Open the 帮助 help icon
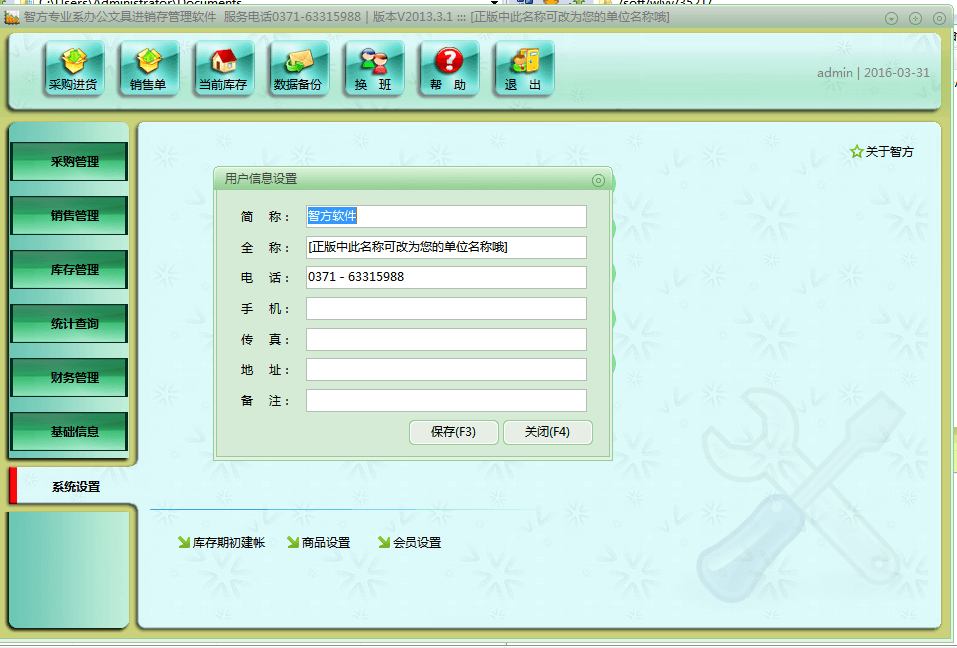The height and width of the screenshot is (648, 957). pyautogui.click(x=448, y=68)
